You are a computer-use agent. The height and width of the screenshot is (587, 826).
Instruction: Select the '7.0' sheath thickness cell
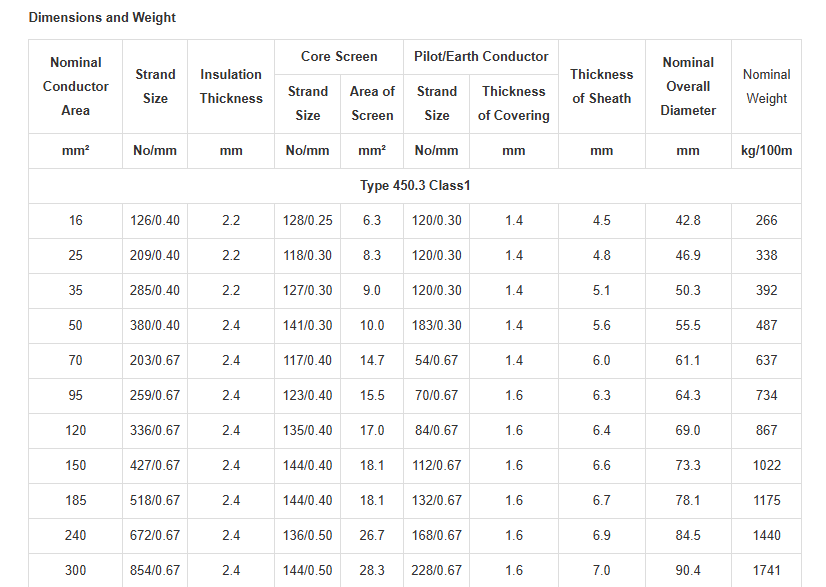click(602, 571)
